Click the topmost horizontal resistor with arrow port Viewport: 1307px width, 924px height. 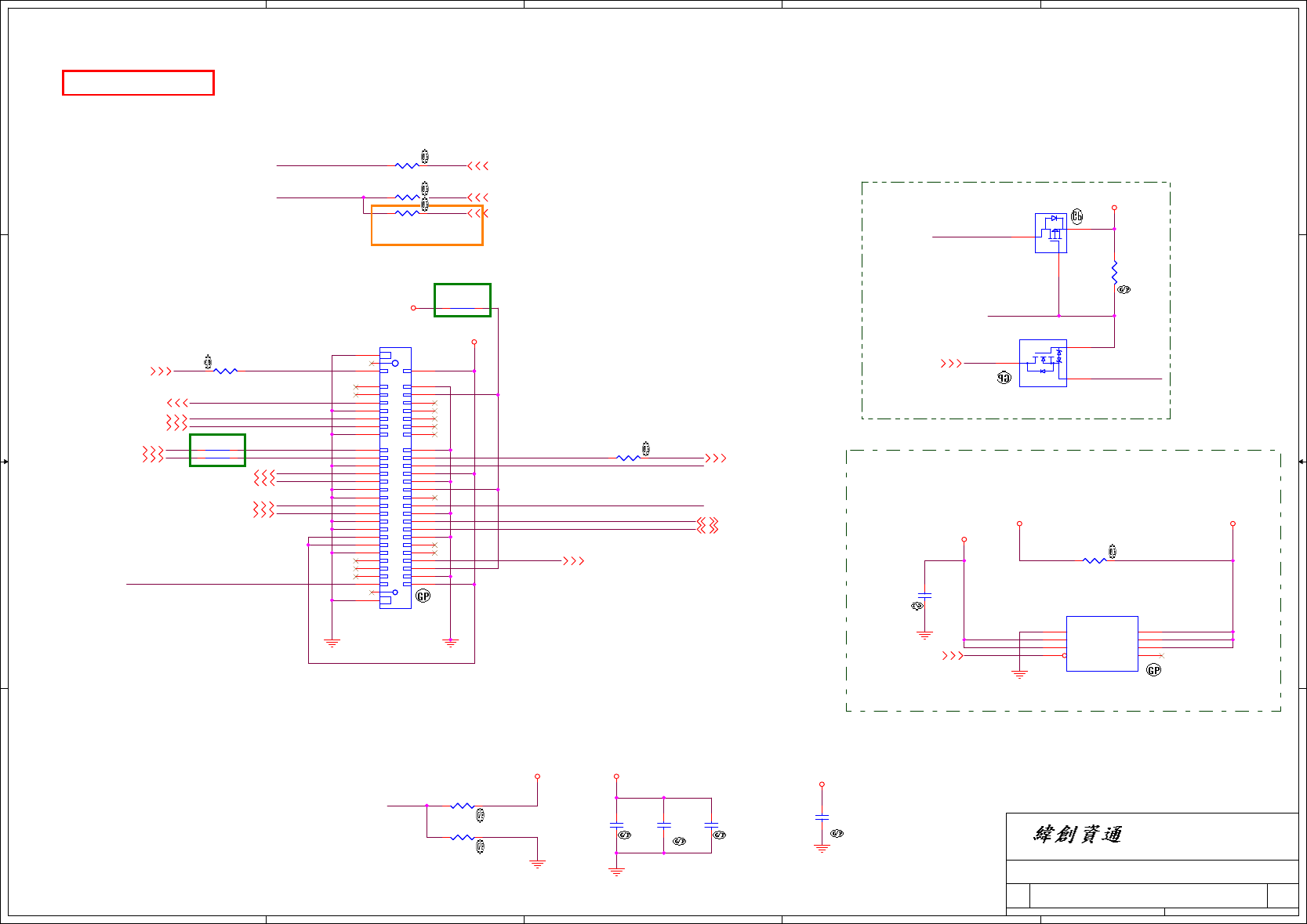tap(408, 165)
